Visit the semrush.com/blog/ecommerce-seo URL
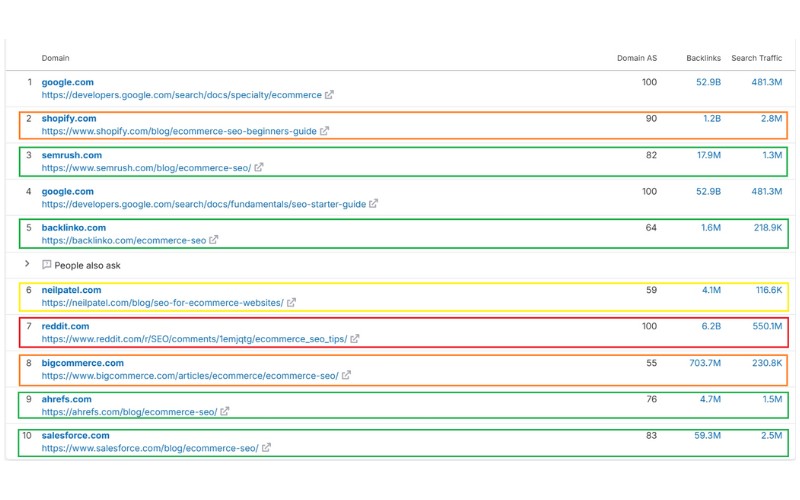This screenshot has width=800, height=500. (x=146, y=168)
